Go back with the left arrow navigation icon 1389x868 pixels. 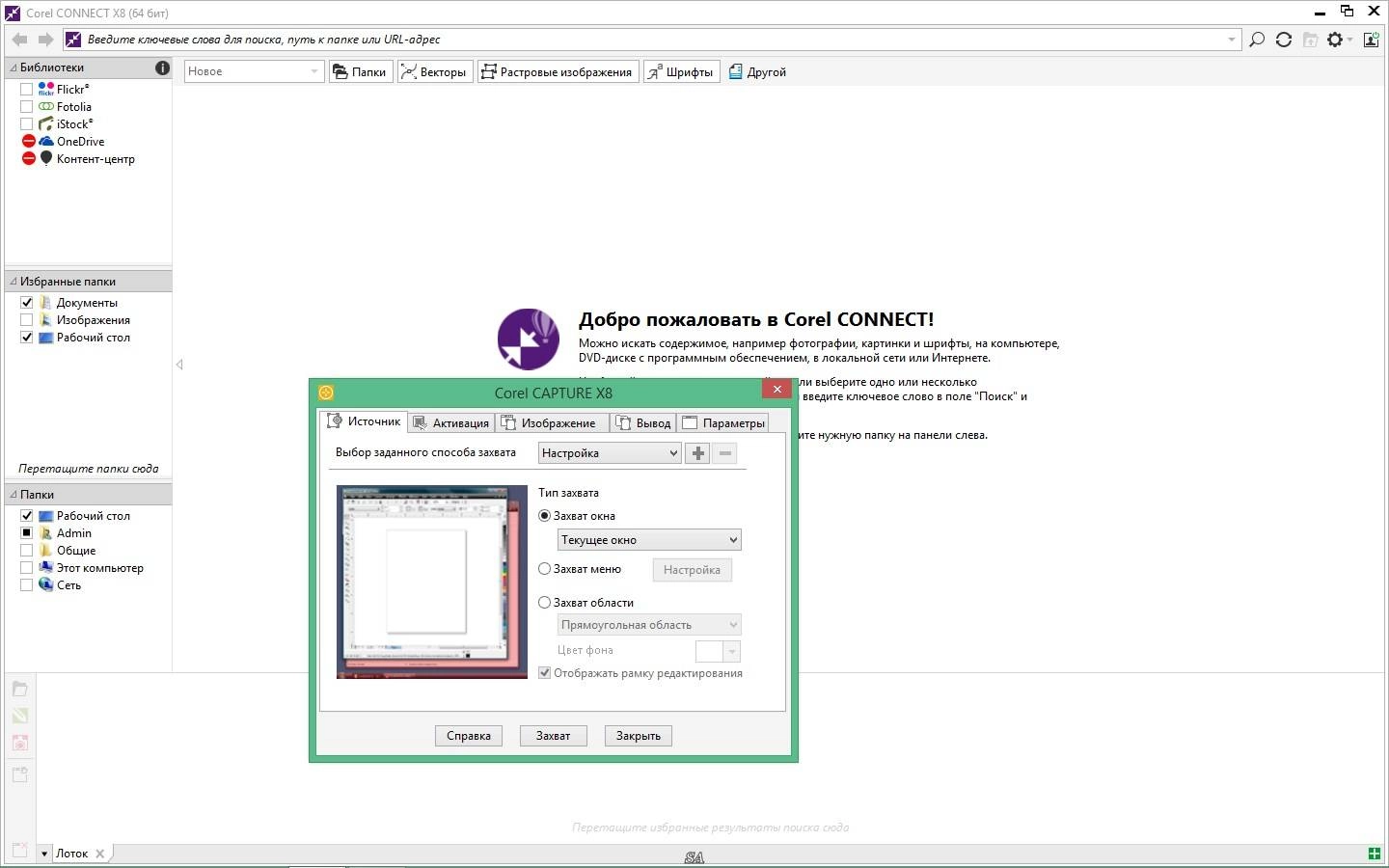19,40
